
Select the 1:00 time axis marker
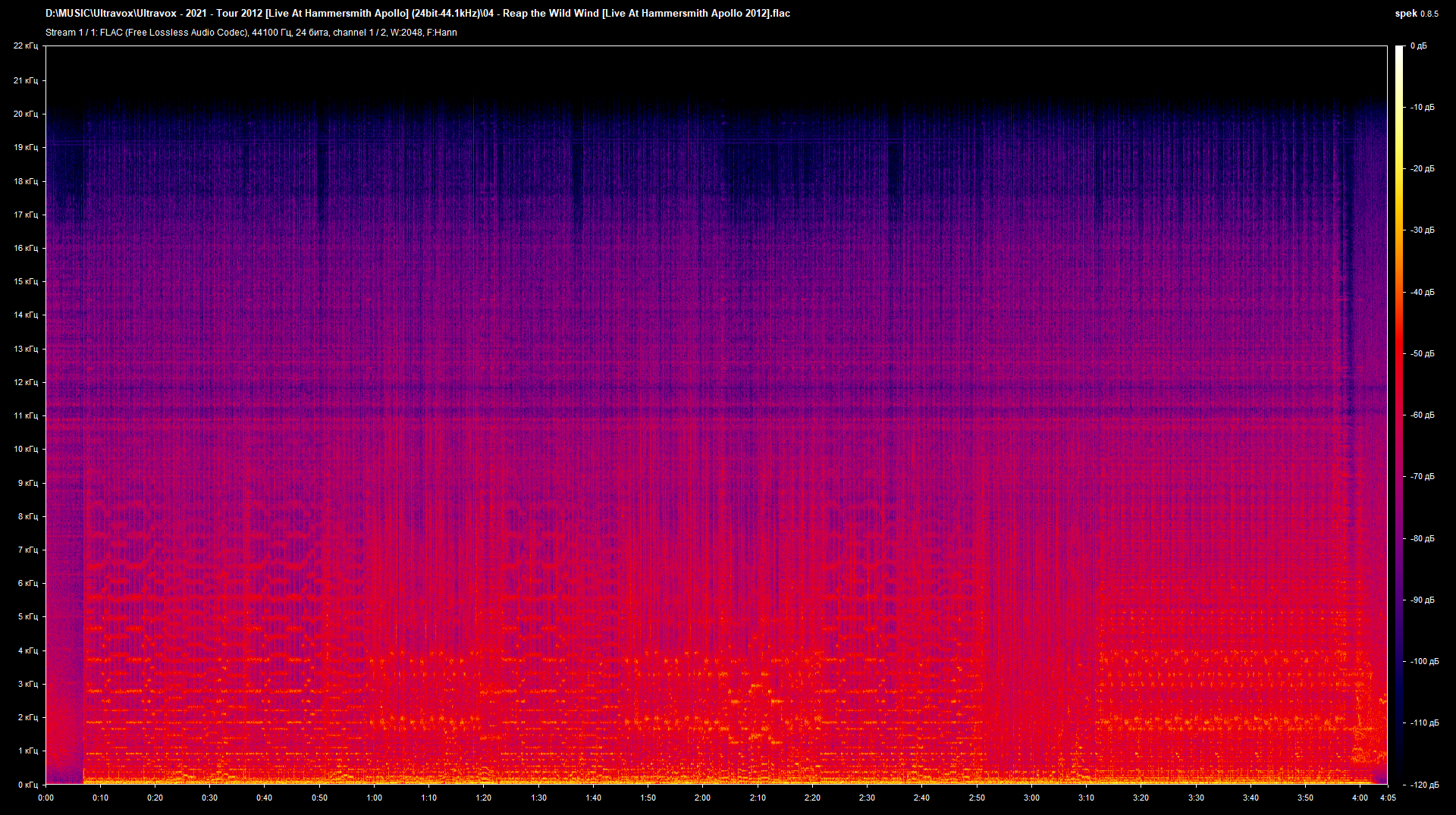click(374, 798)
